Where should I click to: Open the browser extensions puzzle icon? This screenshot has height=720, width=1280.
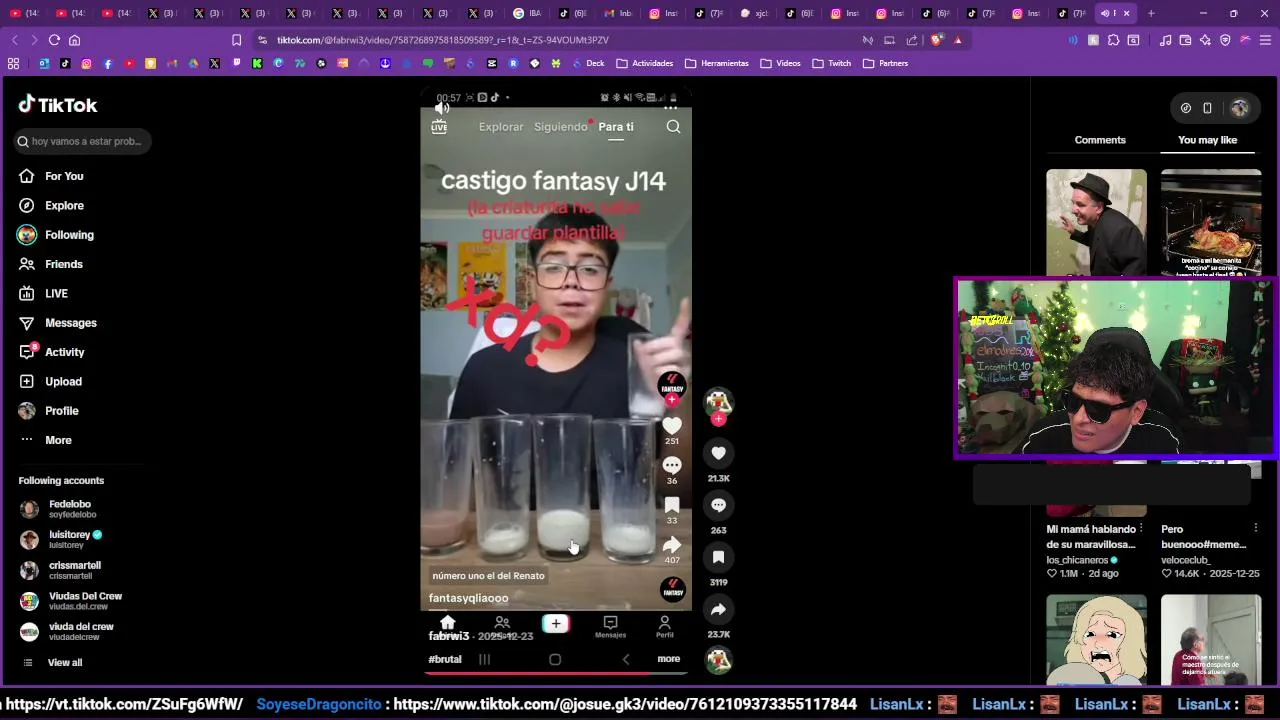pos(1113,40)
